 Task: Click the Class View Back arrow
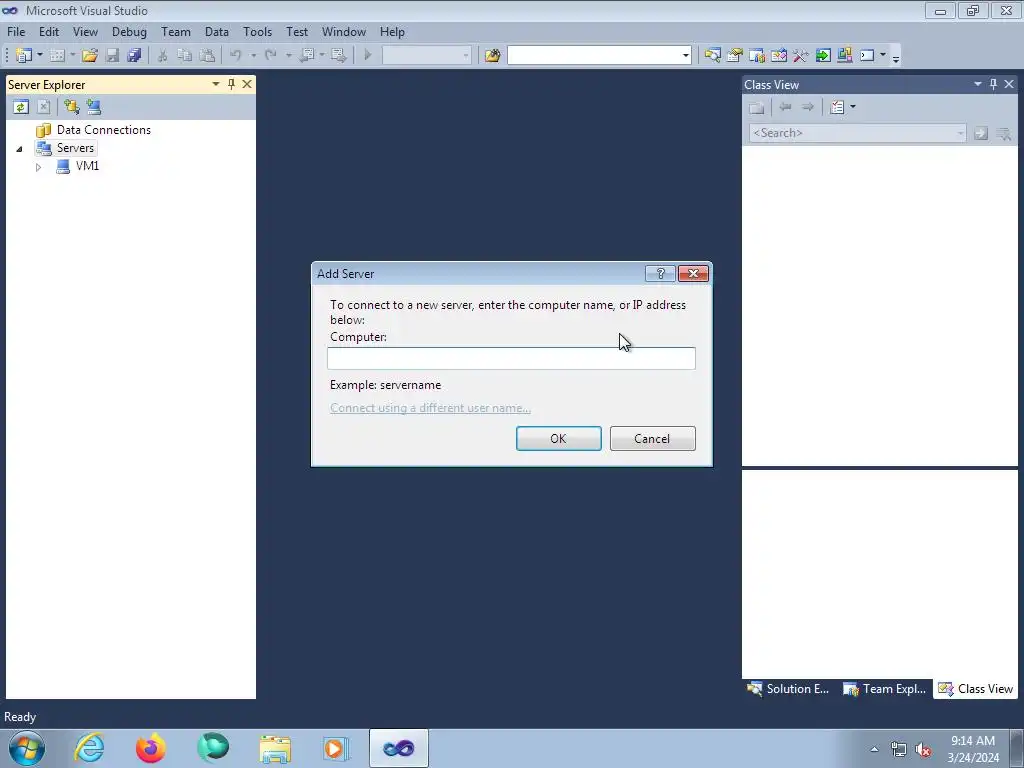(785, 107)
